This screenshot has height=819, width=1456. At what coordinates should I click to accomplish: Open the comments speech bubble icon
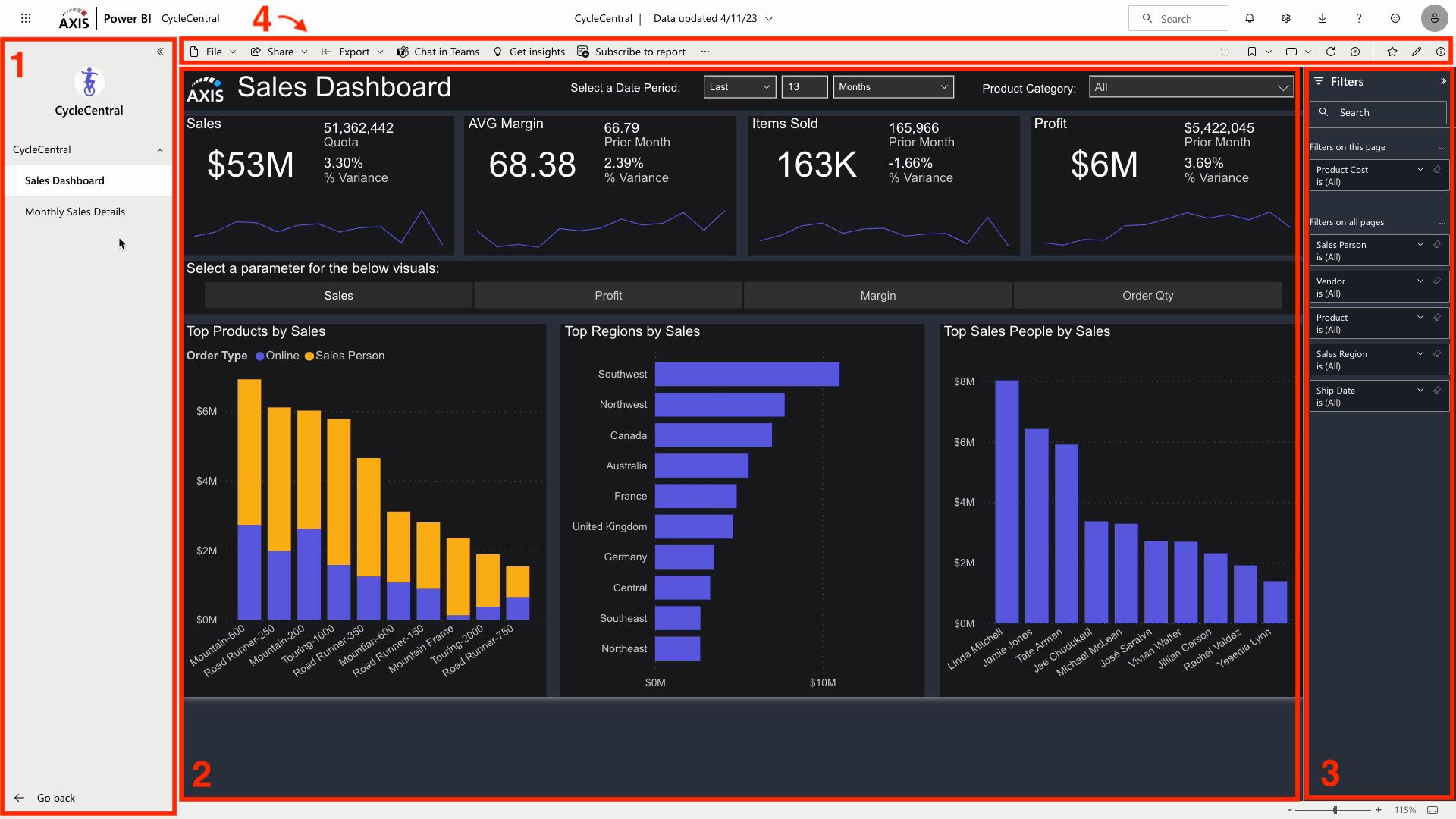[1355, 52]
